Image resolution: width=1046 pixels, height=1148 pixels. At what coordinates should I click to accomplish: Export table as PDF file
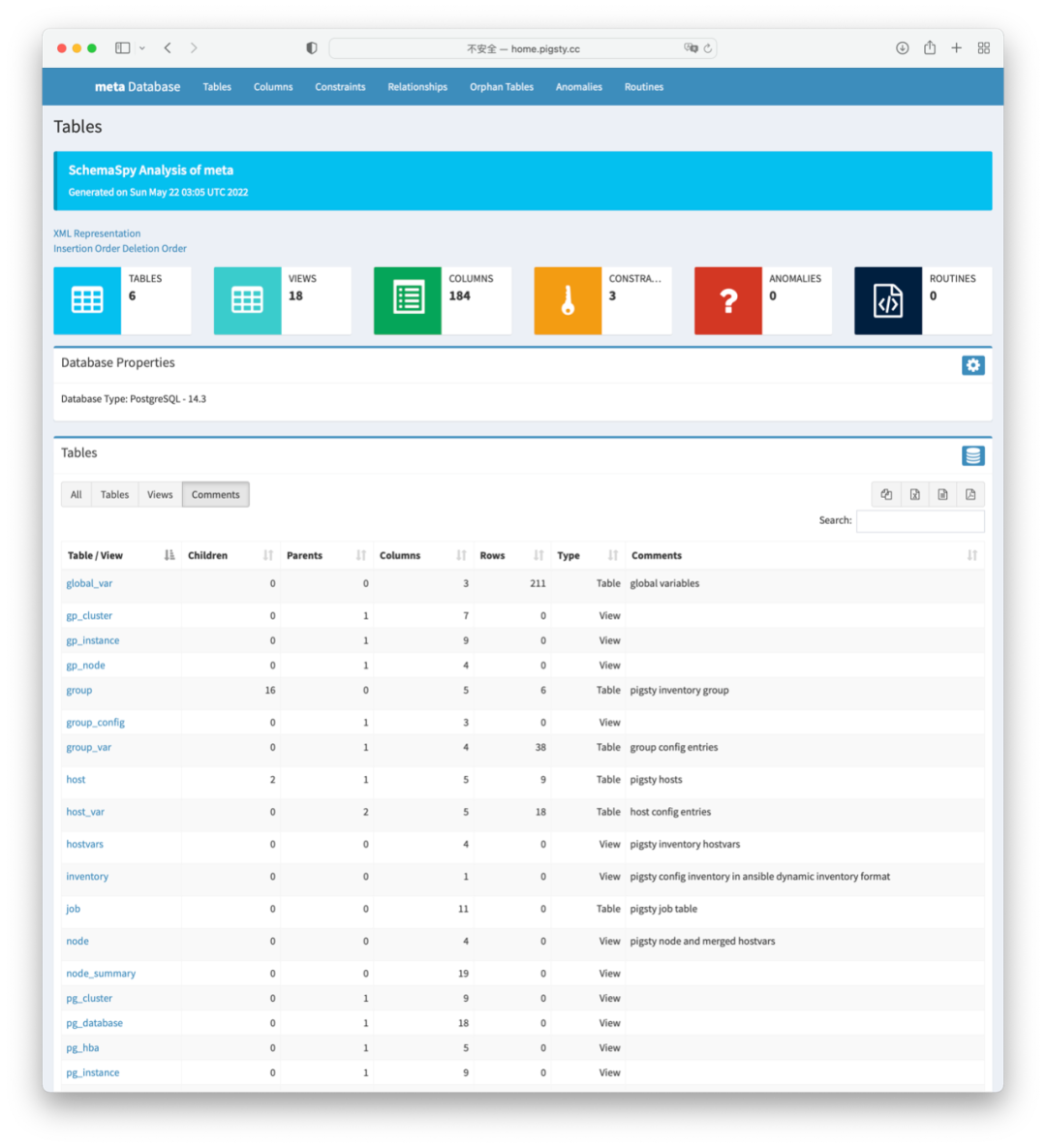coord(970,495)
